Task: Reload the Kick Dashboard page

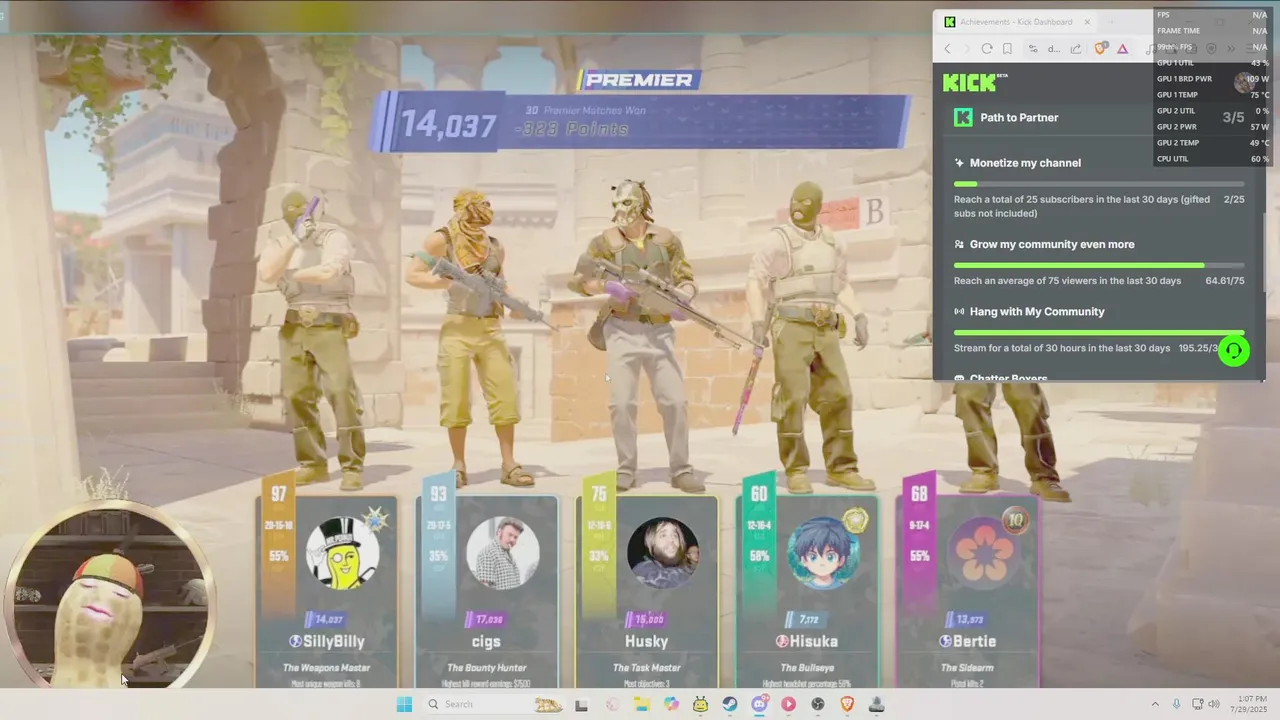Action: pyautogui.click(x=987, y=49)
